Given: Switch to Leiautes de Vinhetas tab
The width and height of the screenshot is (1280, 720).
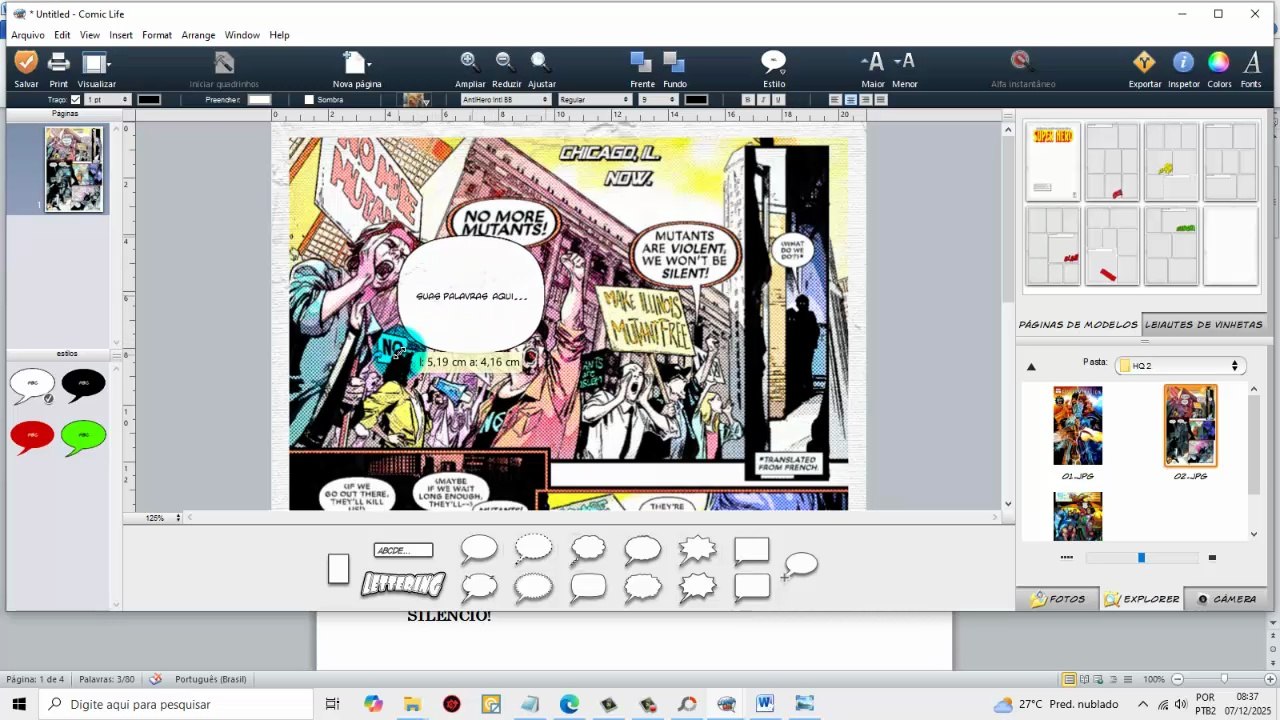Looking at the screenshot, I should (x=1204, y=325).
